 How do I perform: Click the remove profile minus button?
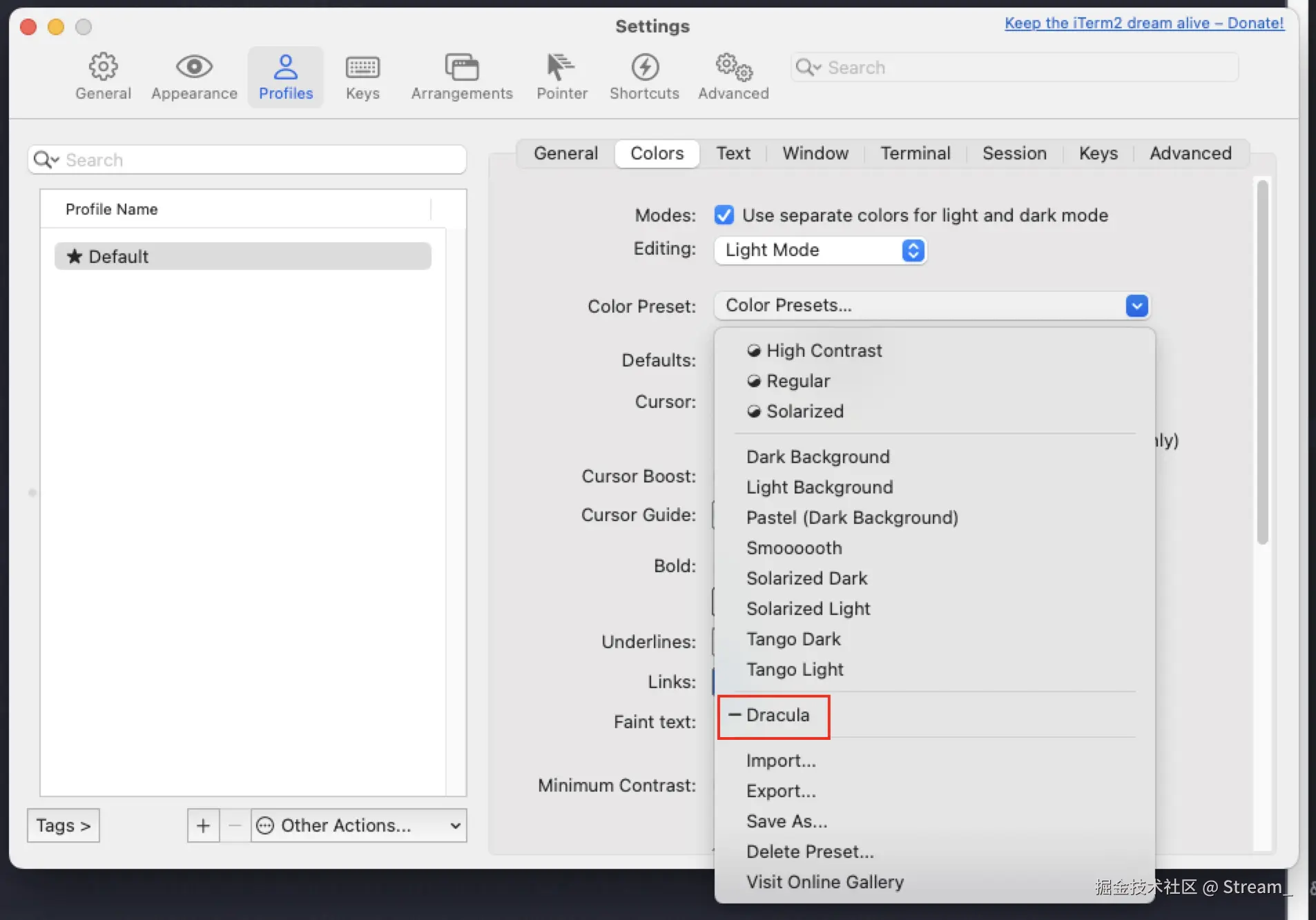coord(235,825)
